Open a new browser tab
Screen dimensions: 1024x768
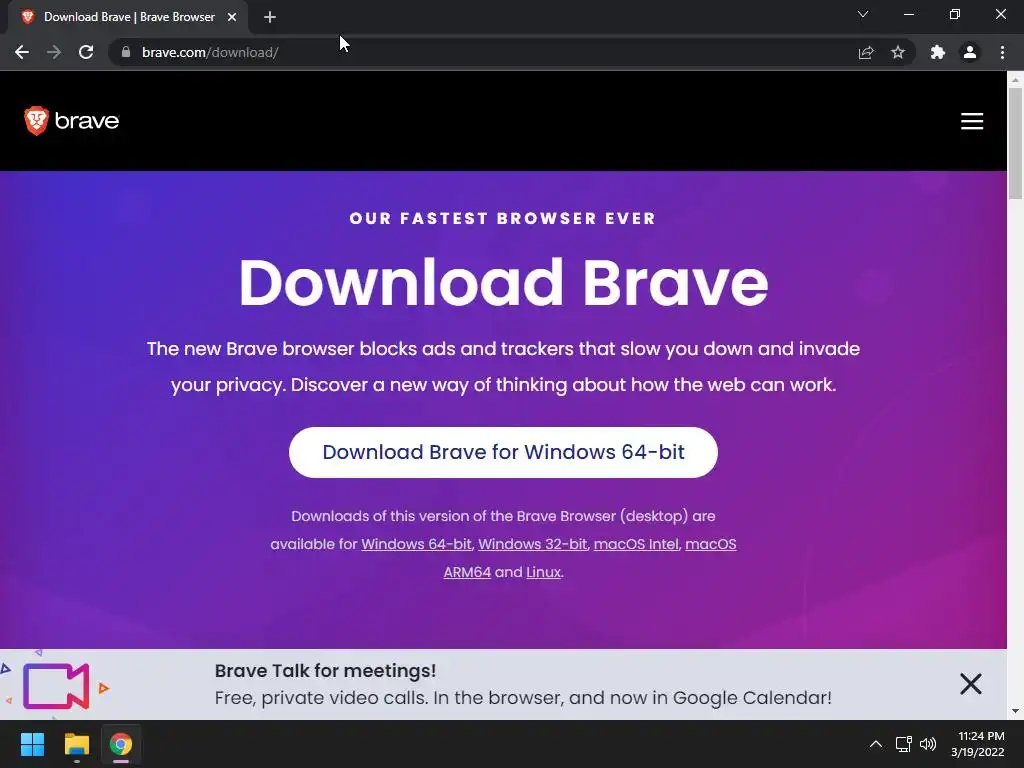click(270, 17)
